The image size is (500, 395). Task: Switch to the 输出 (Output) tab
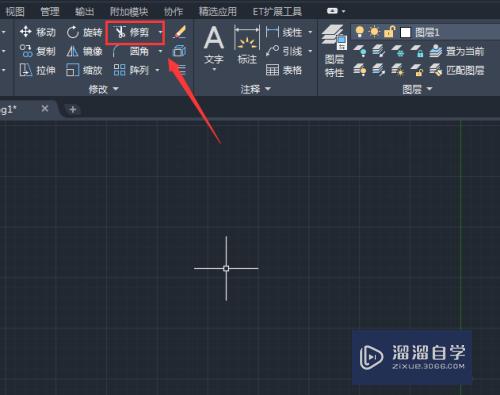click(84, 12)
